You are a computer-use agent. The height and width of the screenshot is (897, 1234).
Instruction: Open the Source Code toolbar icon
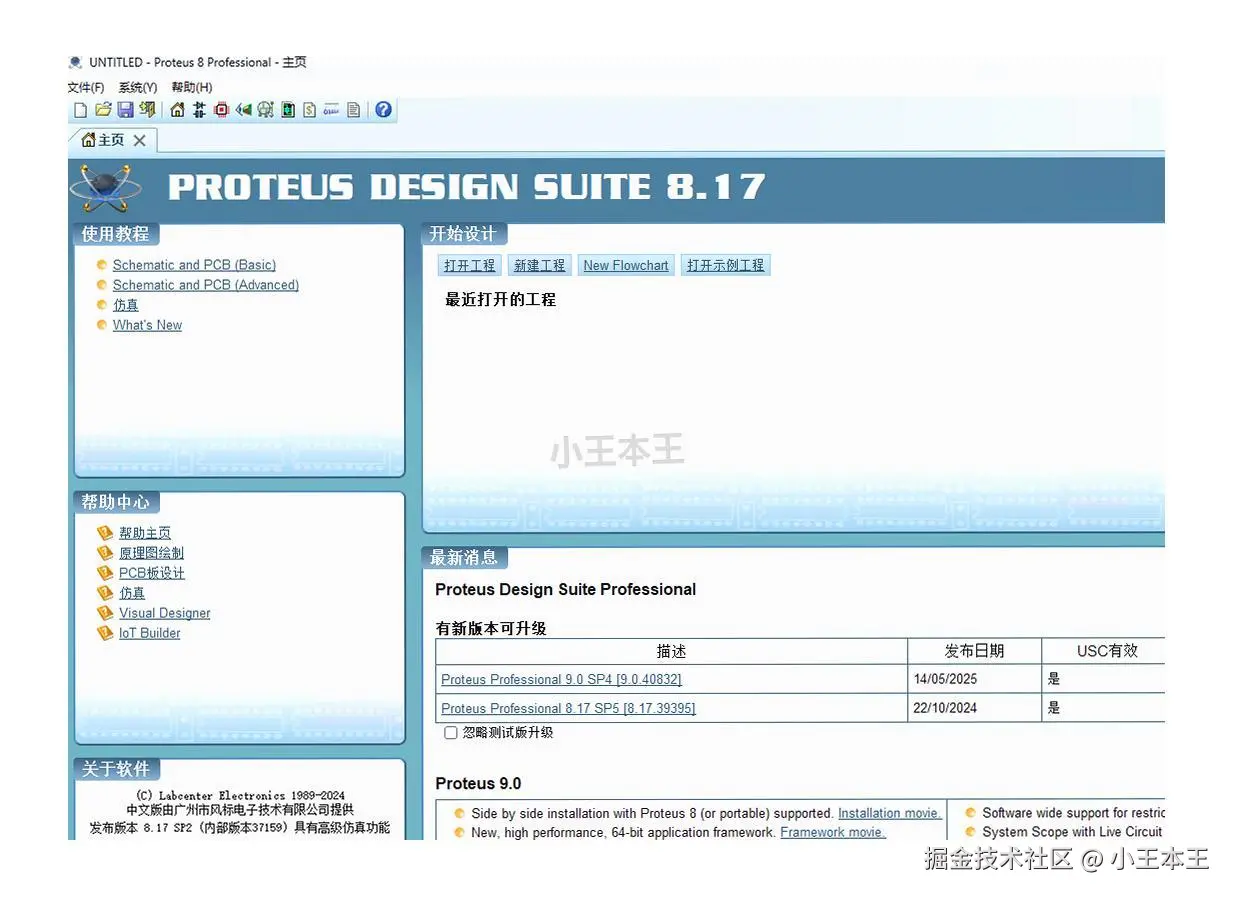[331, 110]
